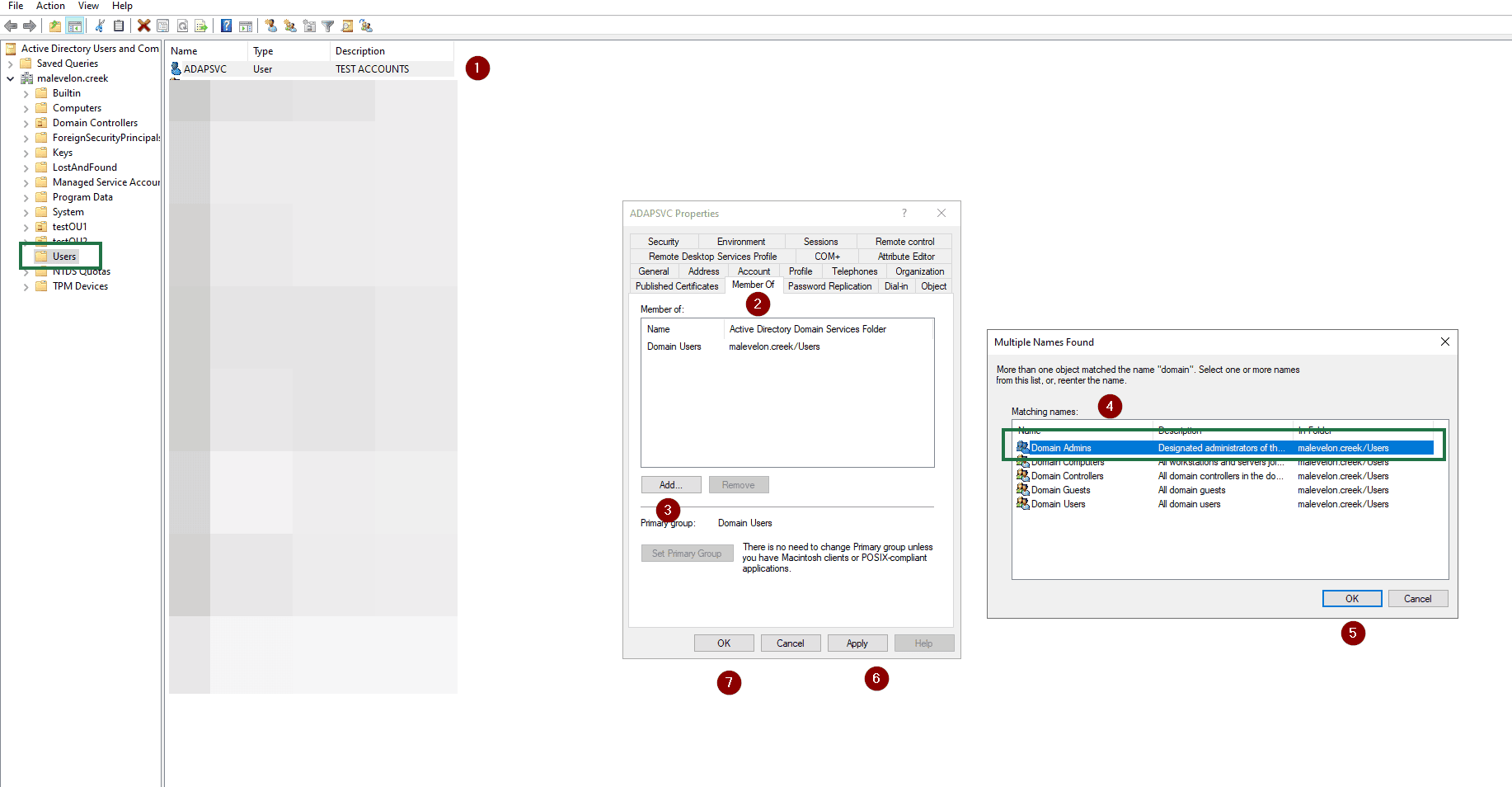Open the Attribute Editor tab
Viewport: 1512px width, 787px height.
coord(905,257)
